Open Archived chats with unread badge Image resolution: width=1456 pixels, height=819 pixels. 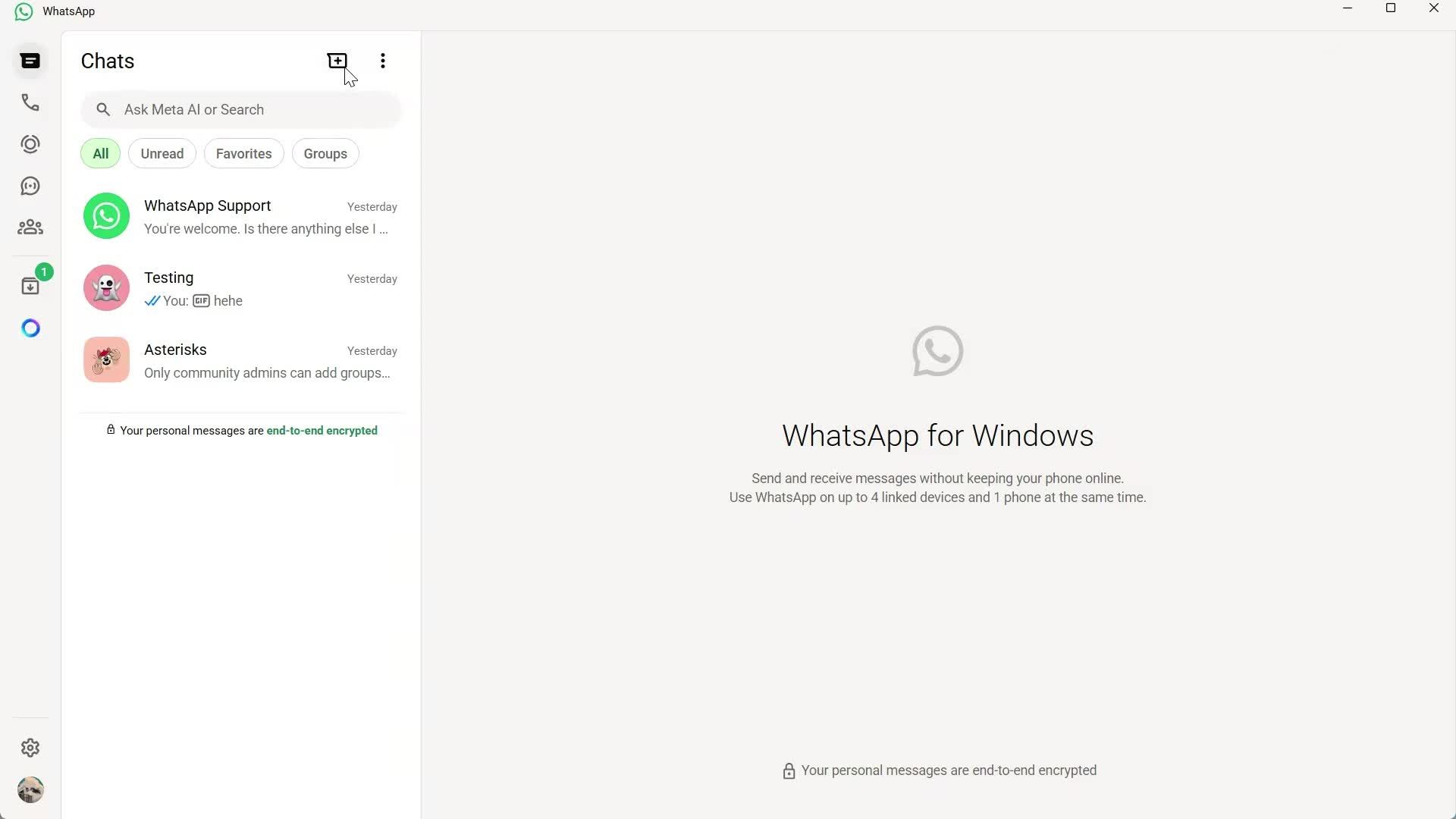click(x=30, y=285)
